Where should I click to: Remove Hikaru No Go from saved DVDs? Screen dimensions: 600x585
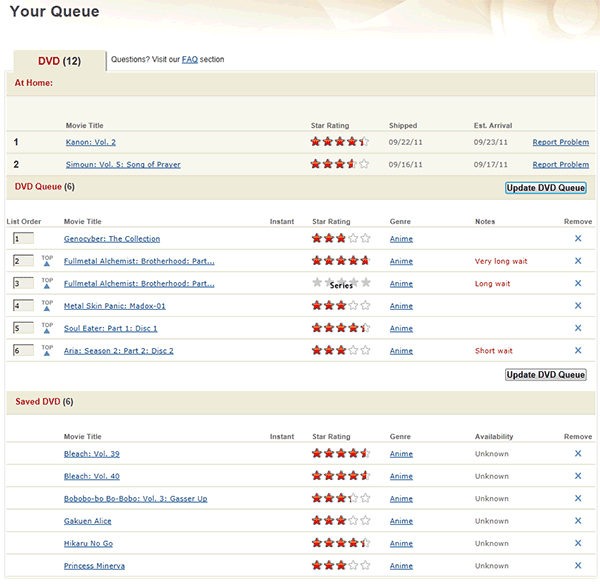[578, 543]
